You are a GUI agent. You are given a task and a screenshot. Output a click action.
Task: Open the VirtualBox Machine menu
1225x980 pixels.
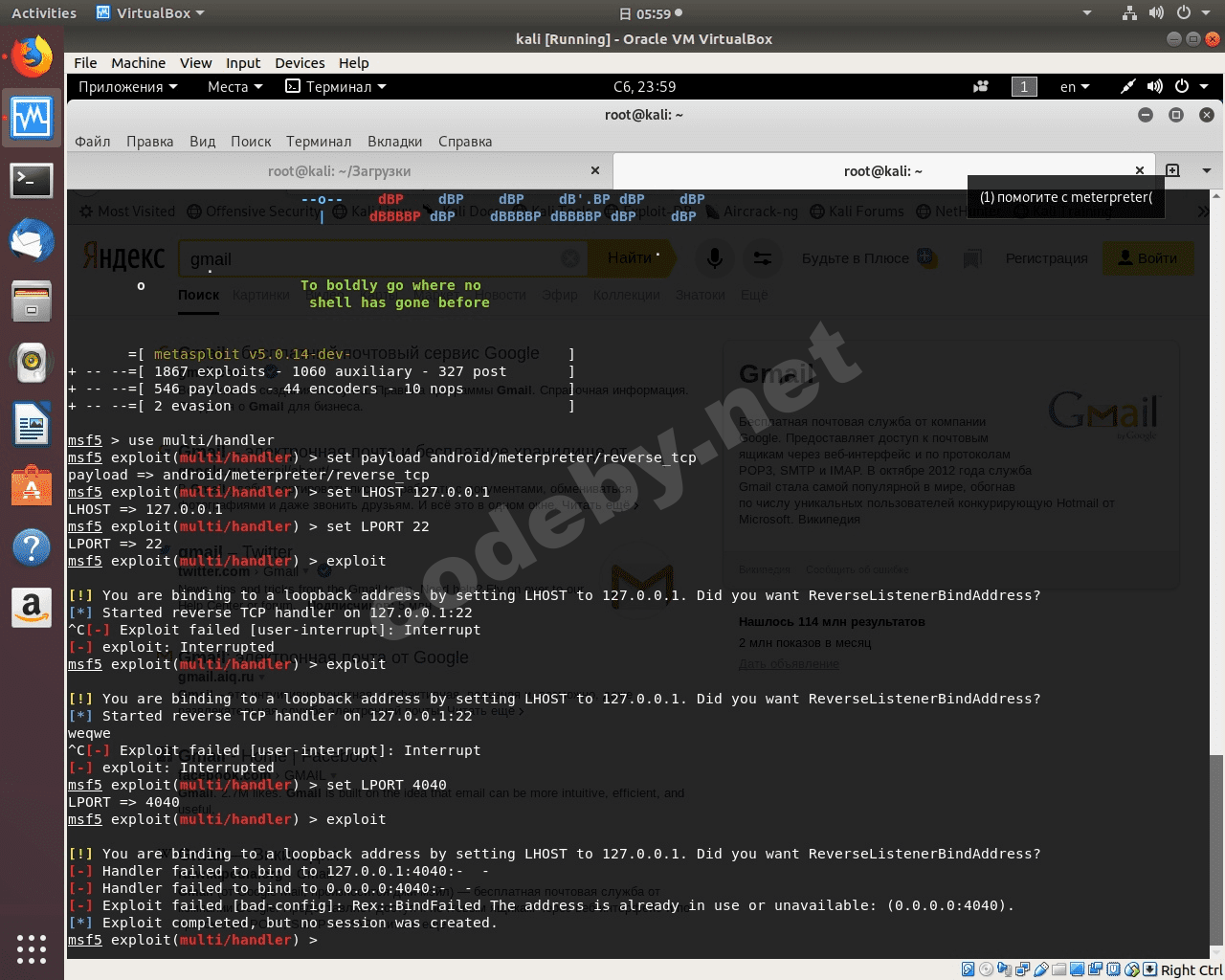(138, 62)
